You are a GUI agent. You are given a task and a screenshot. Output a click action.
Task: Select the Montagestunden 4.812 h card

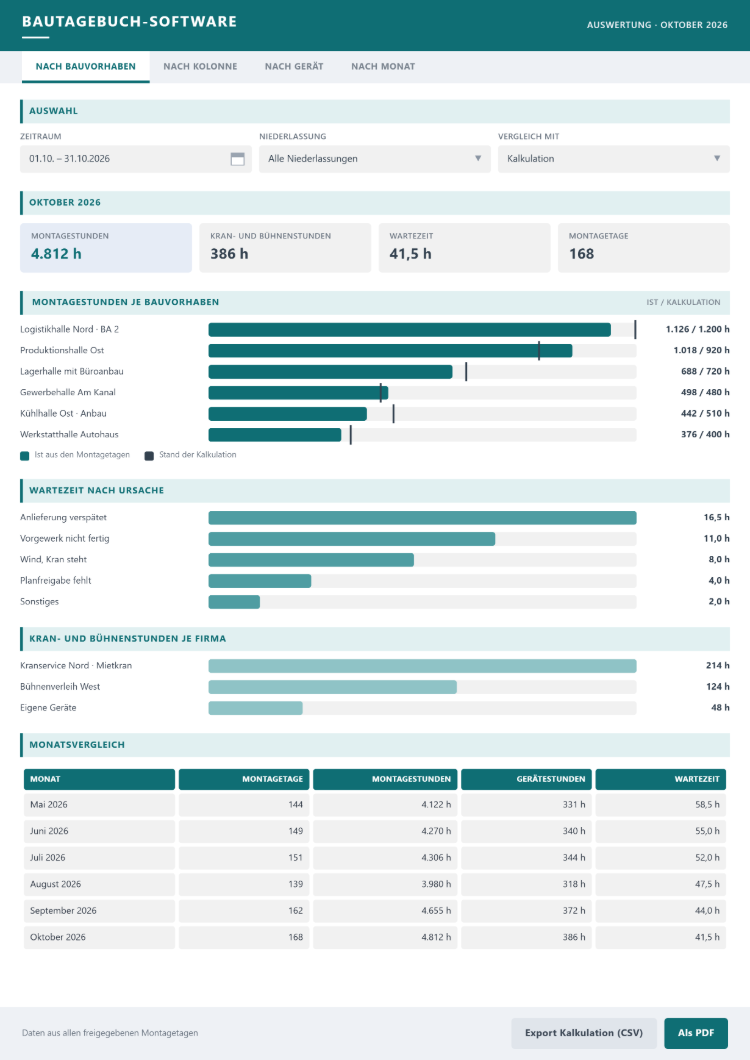click(106, 247)
